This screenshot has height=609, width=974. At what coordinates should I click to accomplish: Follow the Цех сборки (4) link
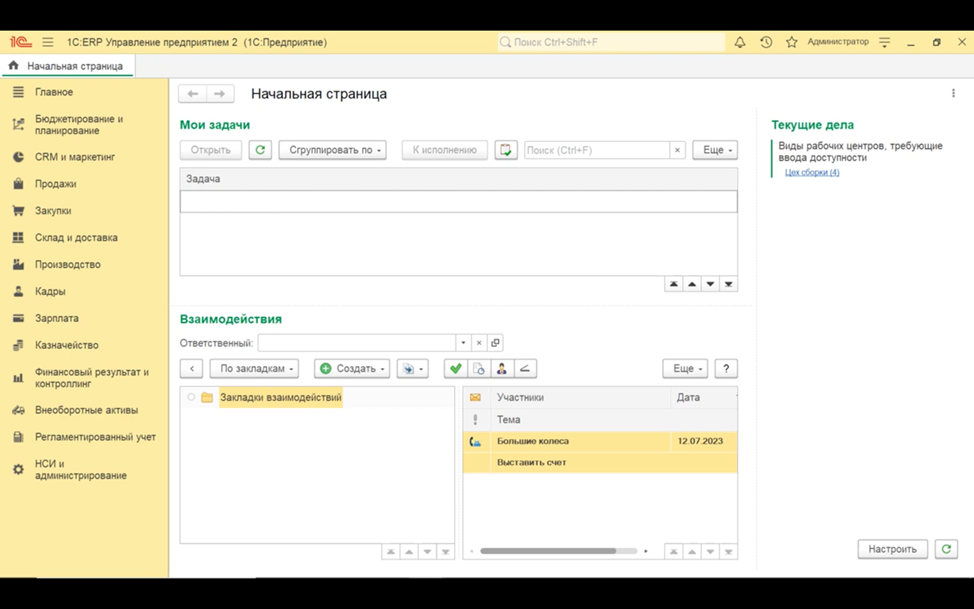812,172
